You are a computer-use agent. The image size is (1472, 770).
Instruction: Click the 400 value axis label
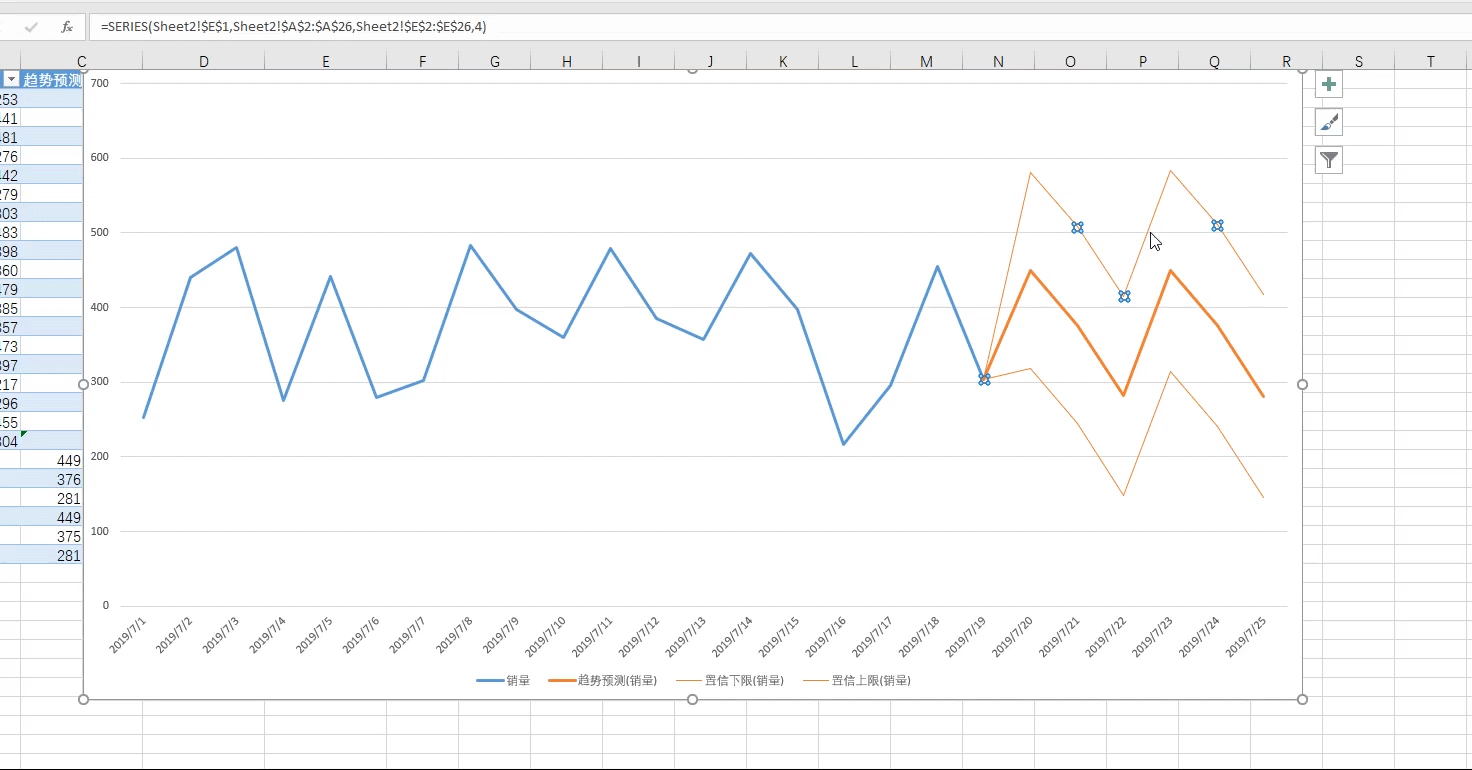click(99, 307)
